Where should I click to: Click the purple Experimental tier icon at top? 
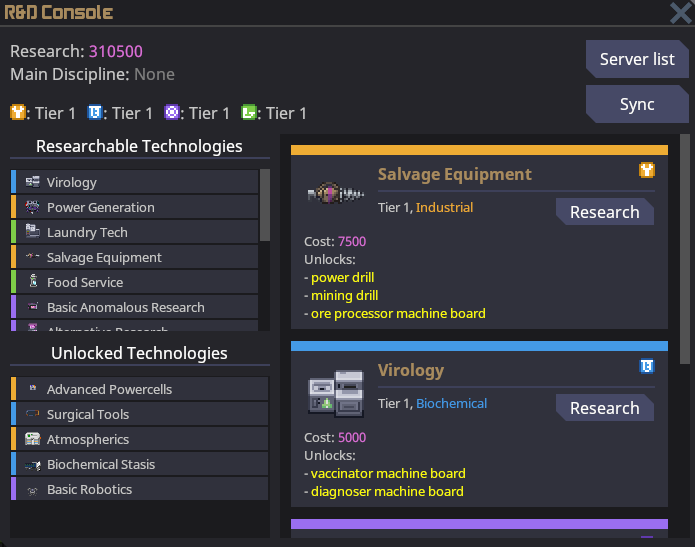tap(172, 113)
